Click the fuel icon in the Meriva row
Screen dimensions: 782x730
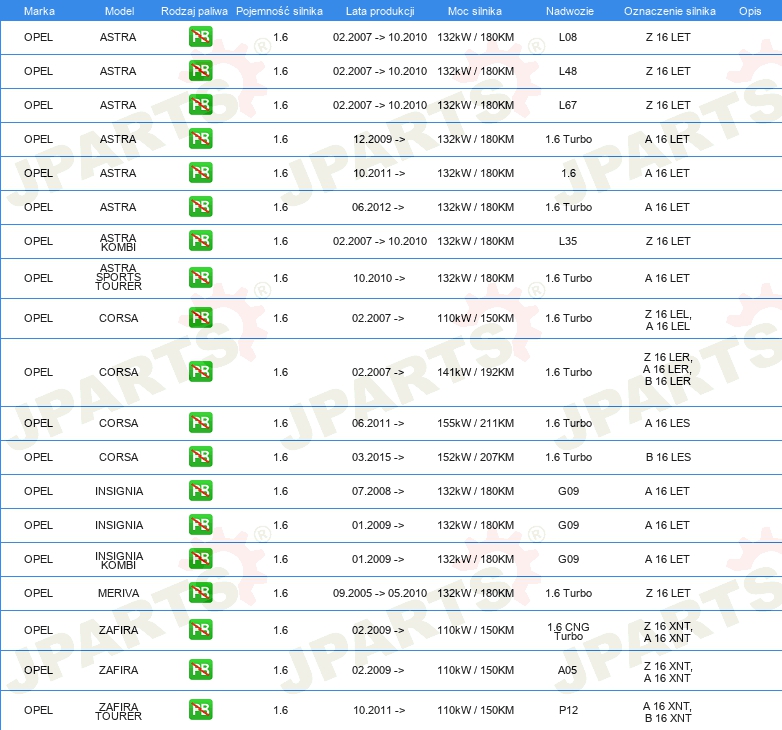[x=200, y=593]
